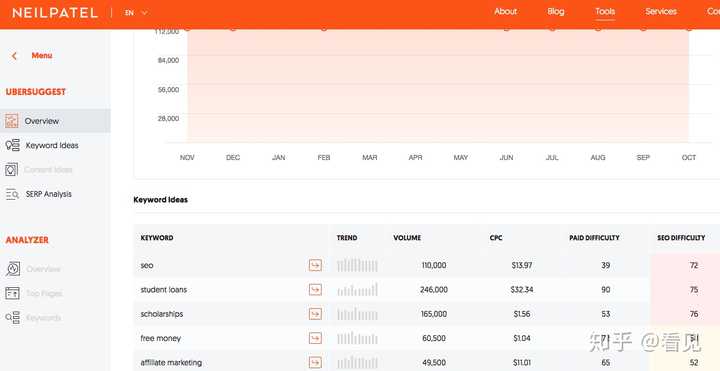Click the volume value 246,000
Image resolution: width=720 pixels, height=371 pixels.
(x=434, y=290)
